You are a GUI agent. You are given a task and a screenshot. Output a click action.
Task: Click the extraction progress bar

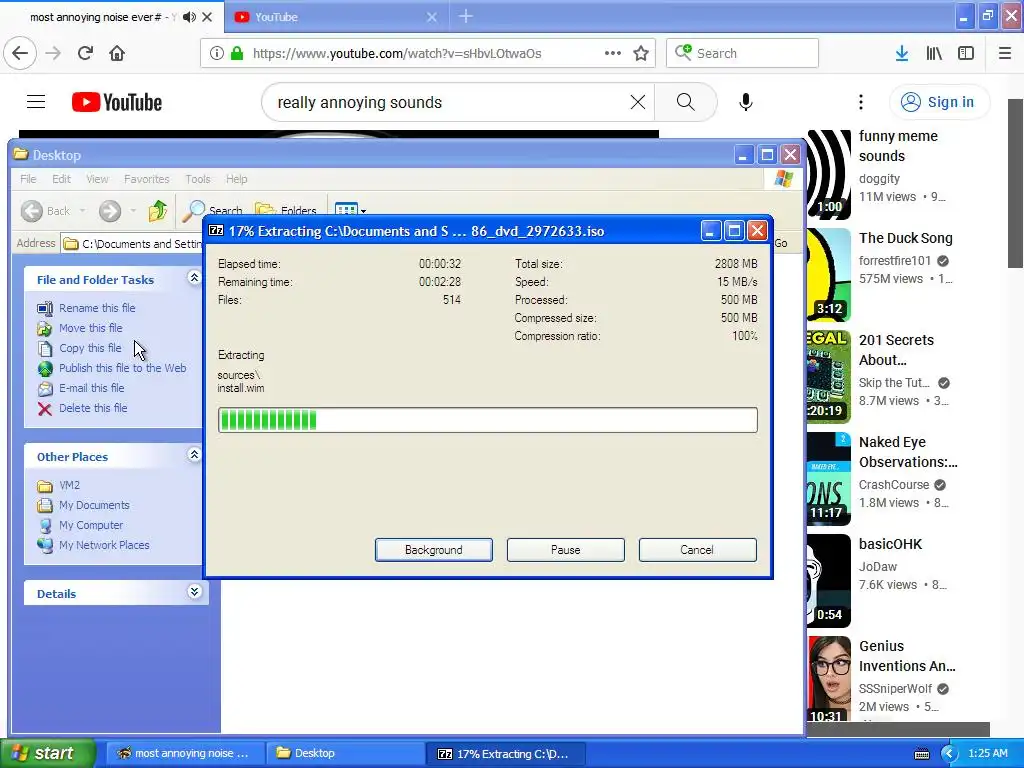(488, 420)
